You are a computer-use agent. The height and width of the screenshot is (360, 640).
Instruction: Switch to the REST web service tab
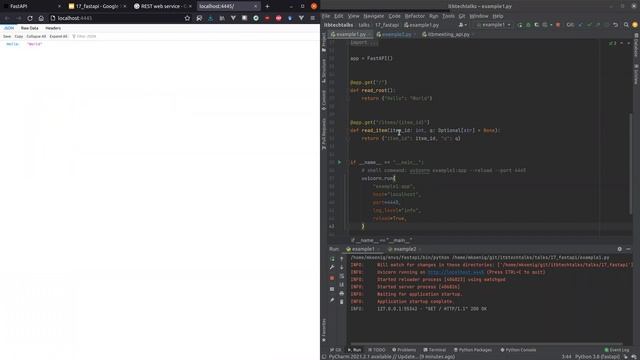tap(162, 6)
